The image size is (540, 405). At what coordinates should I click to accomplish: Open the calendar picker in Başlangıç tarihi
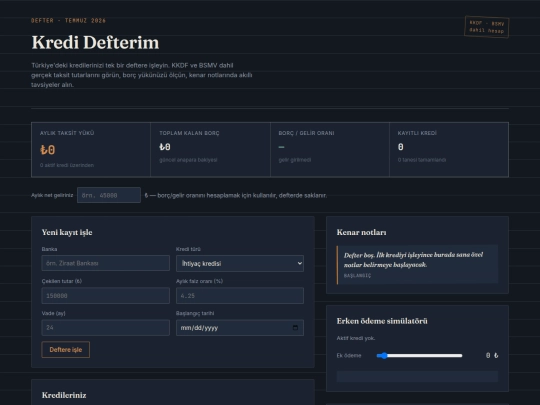pos(295,328)
